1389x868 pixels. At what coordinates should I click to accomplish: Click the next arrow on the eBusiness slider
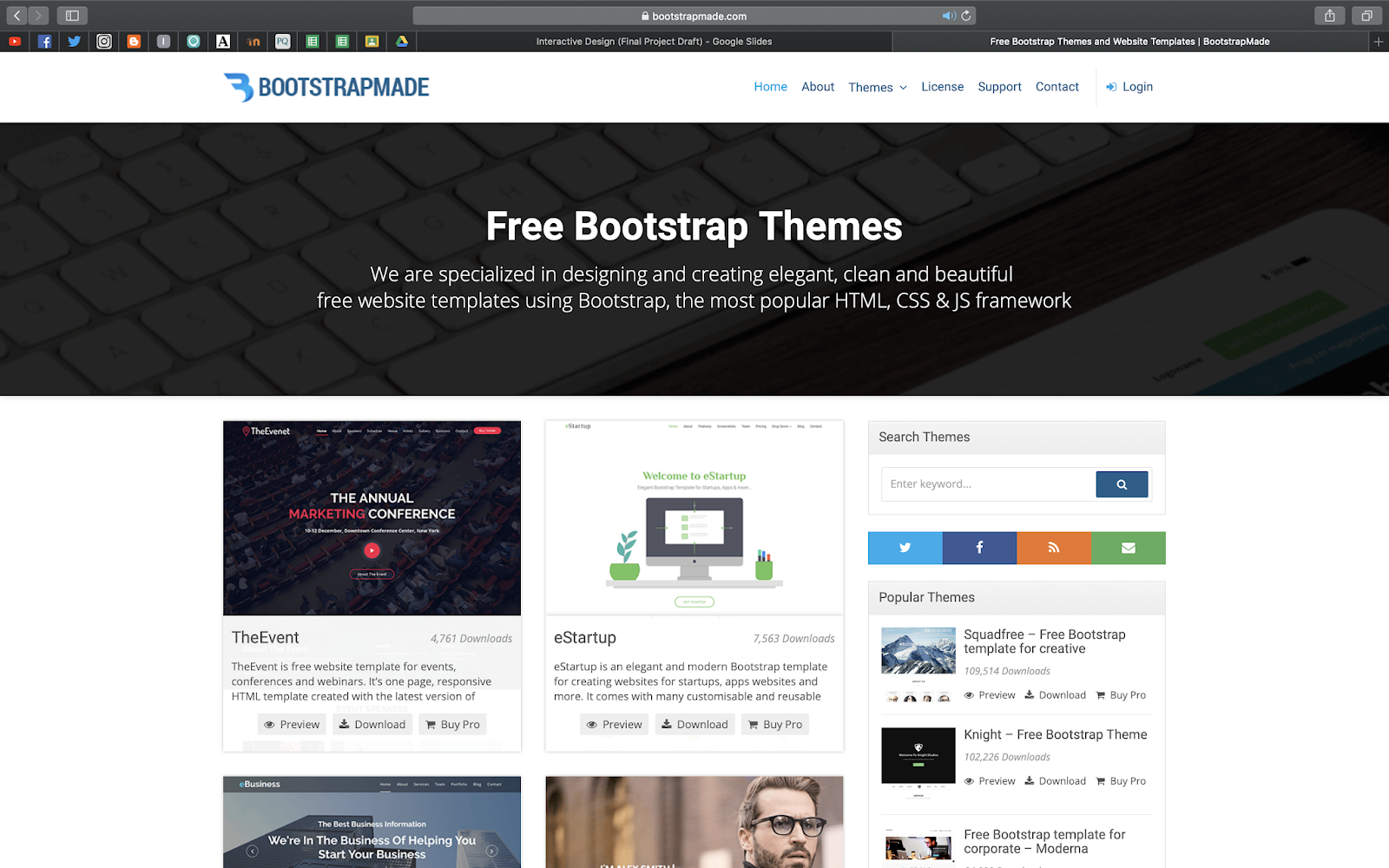click(491, 851)
